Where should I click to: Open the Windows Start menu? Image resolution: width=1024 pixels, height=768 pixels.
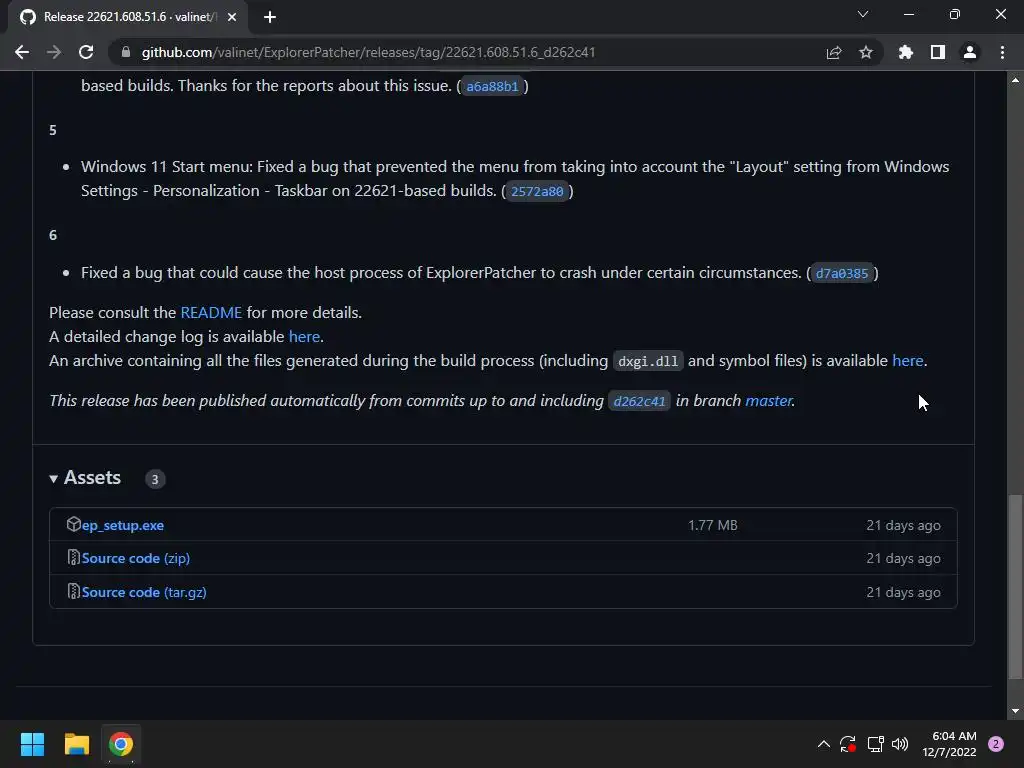tap(32, 744)
